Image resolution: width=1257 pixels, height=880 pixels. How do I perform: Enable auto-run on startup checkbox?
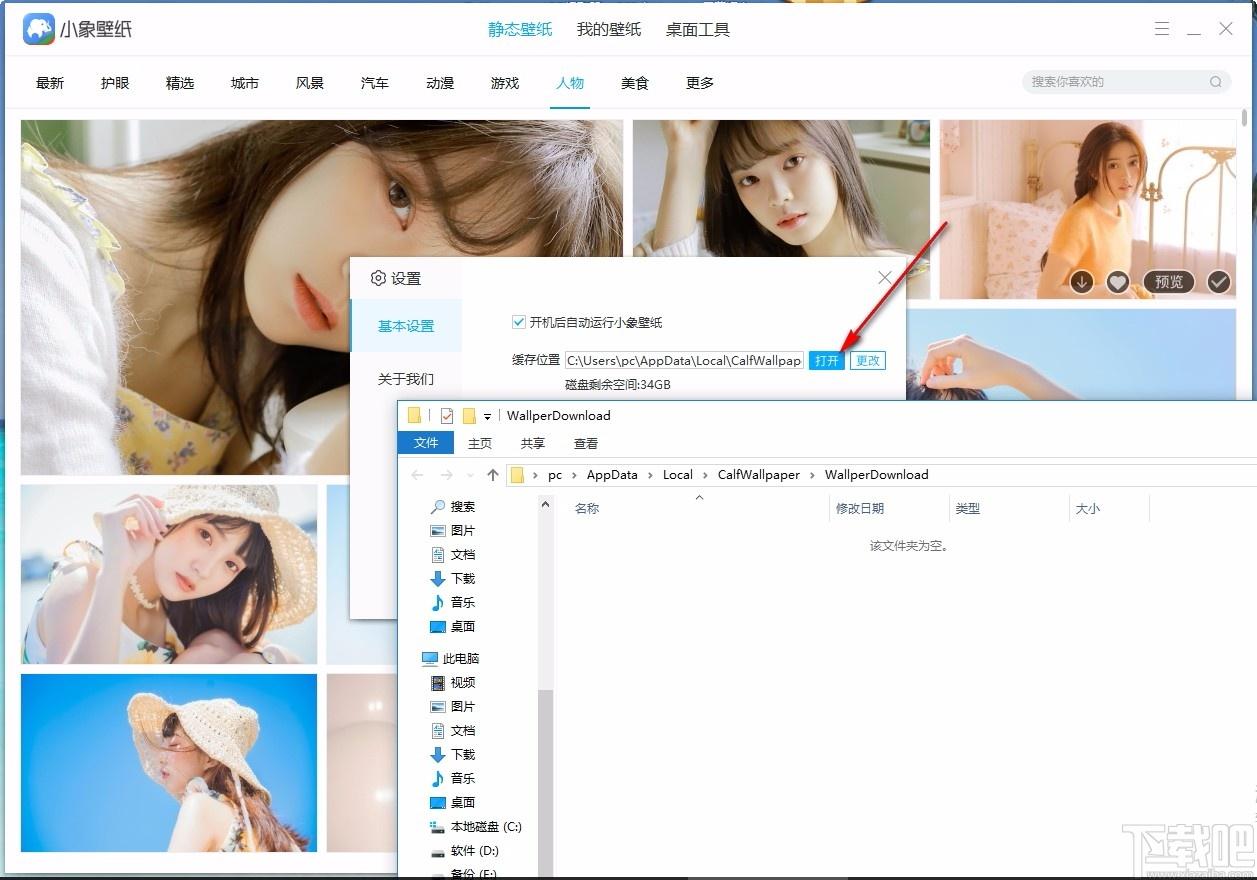pyautogui.click(x=518, y=322)
